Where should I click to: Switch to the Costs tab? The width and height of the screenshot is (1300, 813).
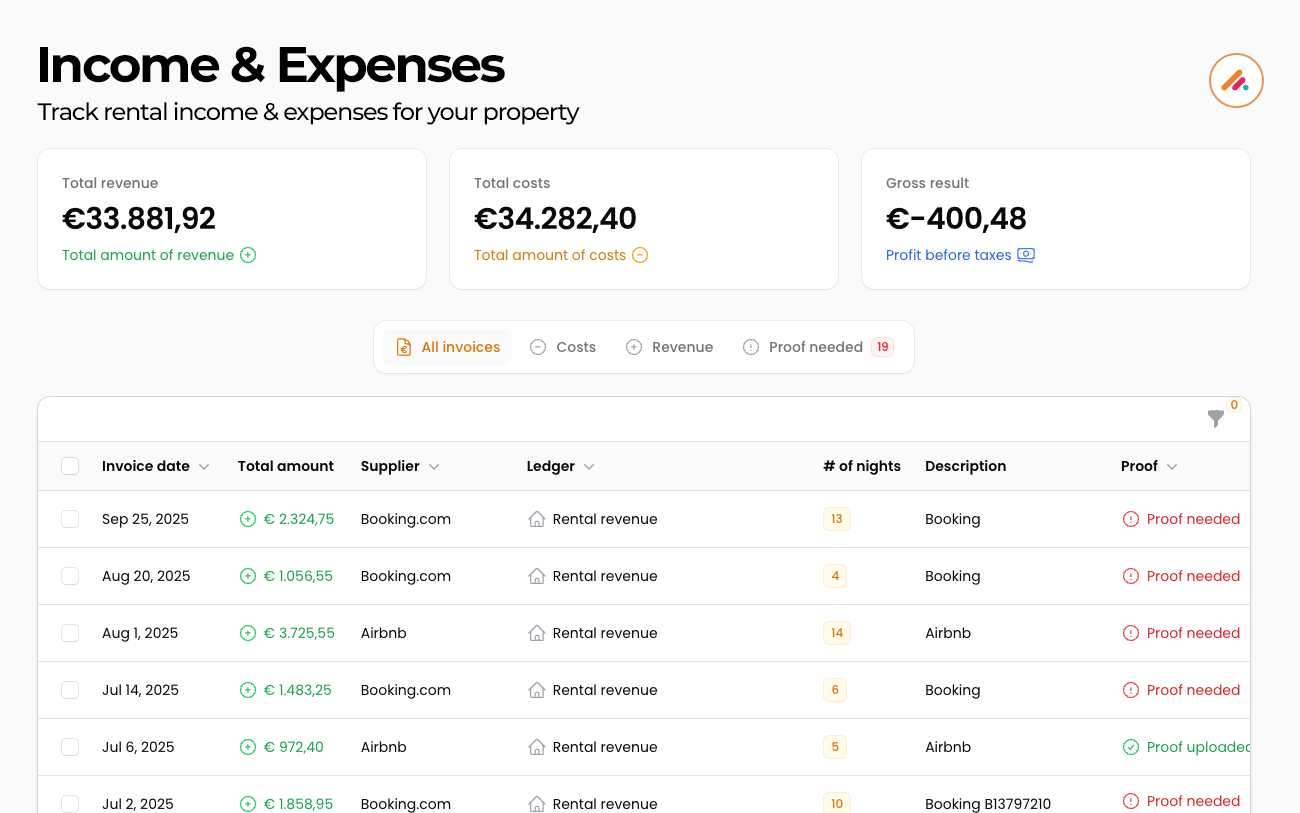pyautogui.click(x=563, y=346)
